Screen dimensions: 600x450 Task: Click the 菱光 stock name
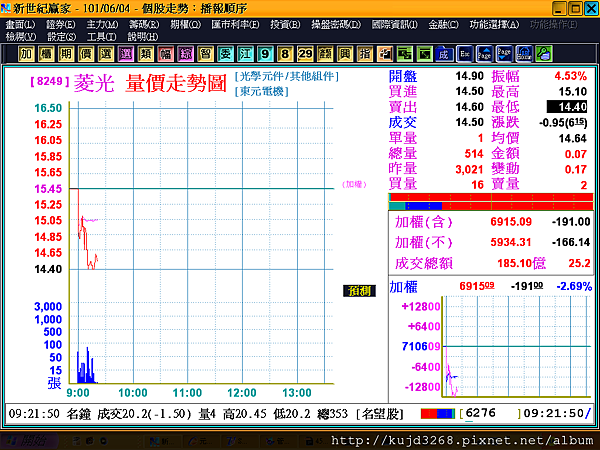pyautogui.click(x=94, y=83)
